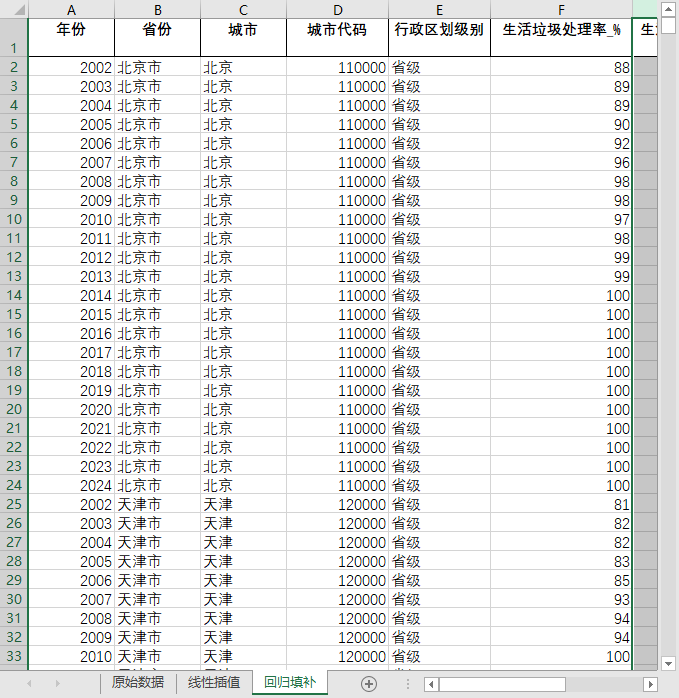
Task: Select column A header
Action: (71, 9)
